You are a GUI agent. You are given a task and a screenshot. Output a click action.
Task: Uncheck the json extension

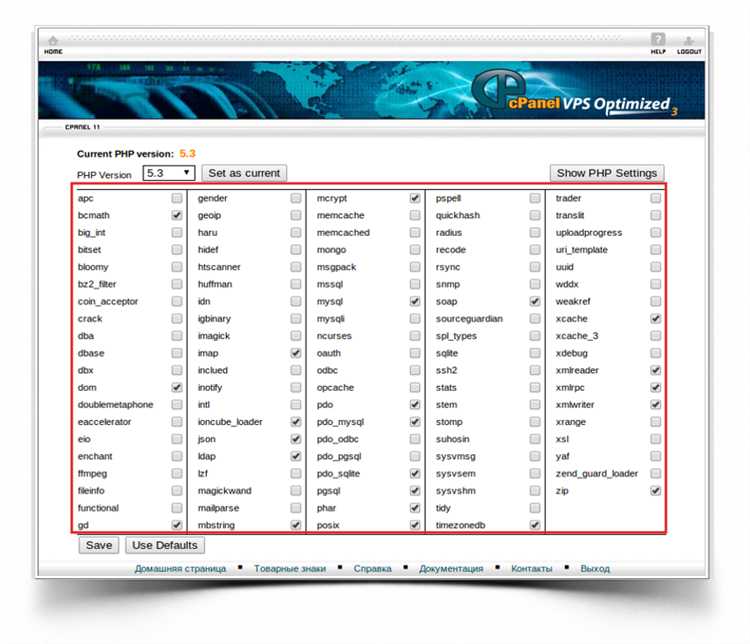click(296, 439)
